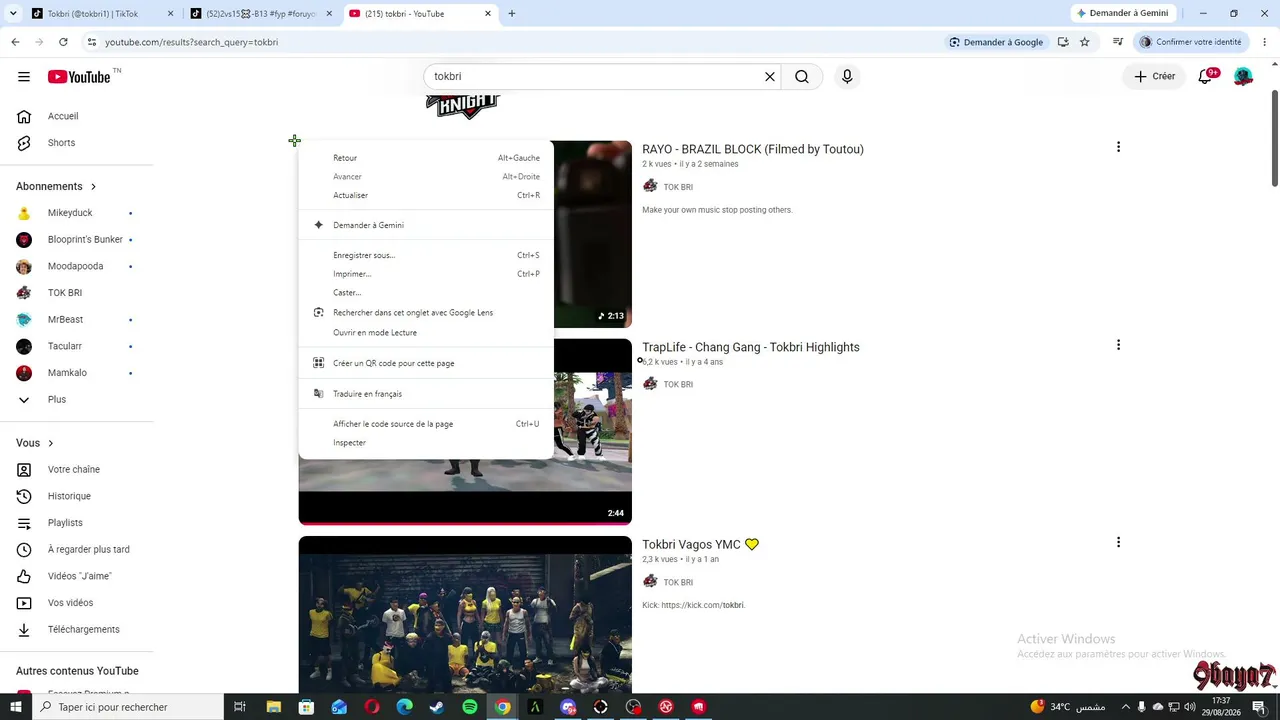This screenshot has width=1280, height=720.
Task: Click Demander à Google in the address bar
Action: pos(997,42)
